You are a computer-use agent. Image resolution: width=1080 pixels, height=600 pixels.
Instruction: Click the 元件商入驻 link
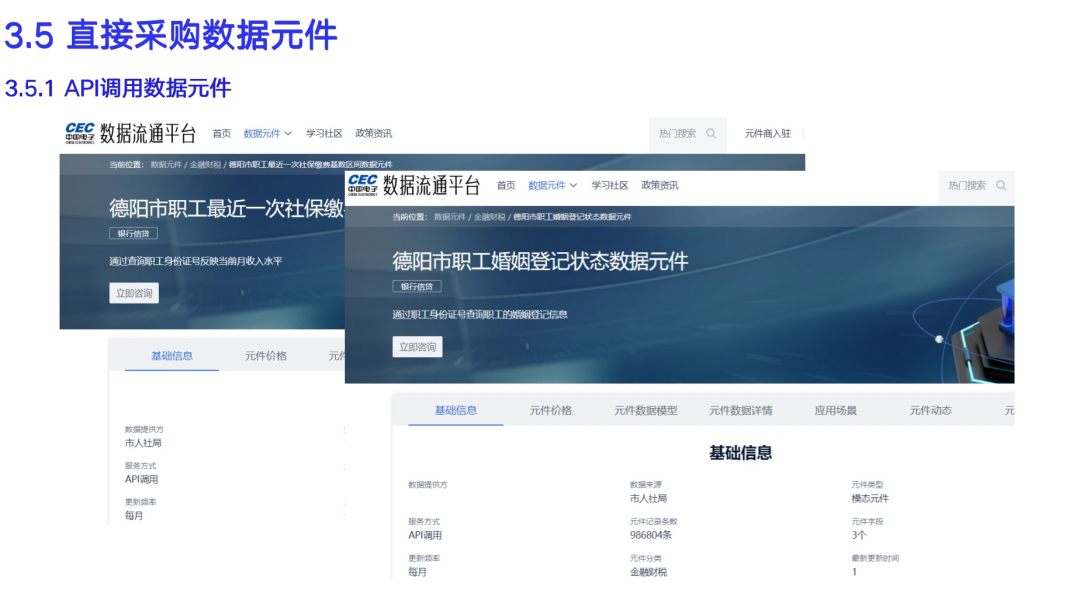coord(767,134)
